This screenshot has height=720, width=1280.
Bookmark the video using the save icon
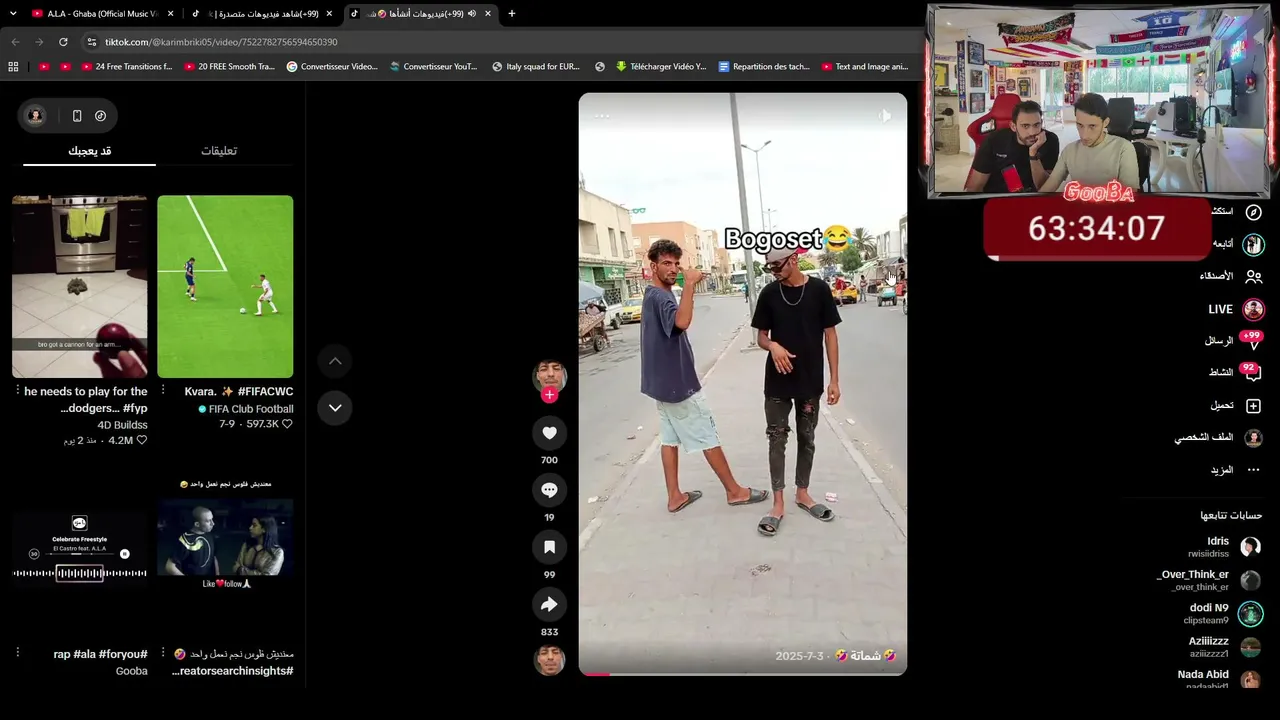(x=549, y=547)
